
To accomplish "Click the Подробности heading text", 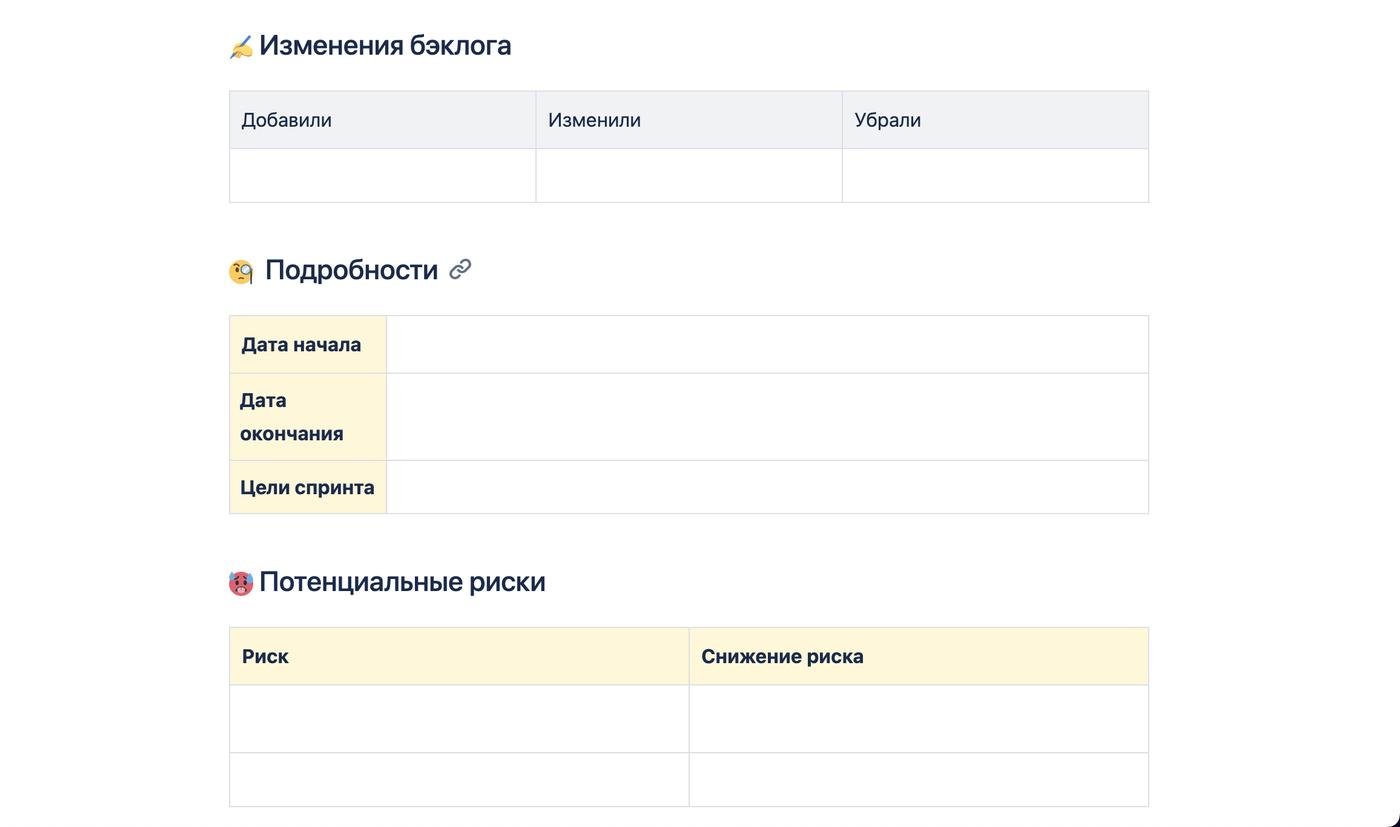I will [x=351, y=270].
